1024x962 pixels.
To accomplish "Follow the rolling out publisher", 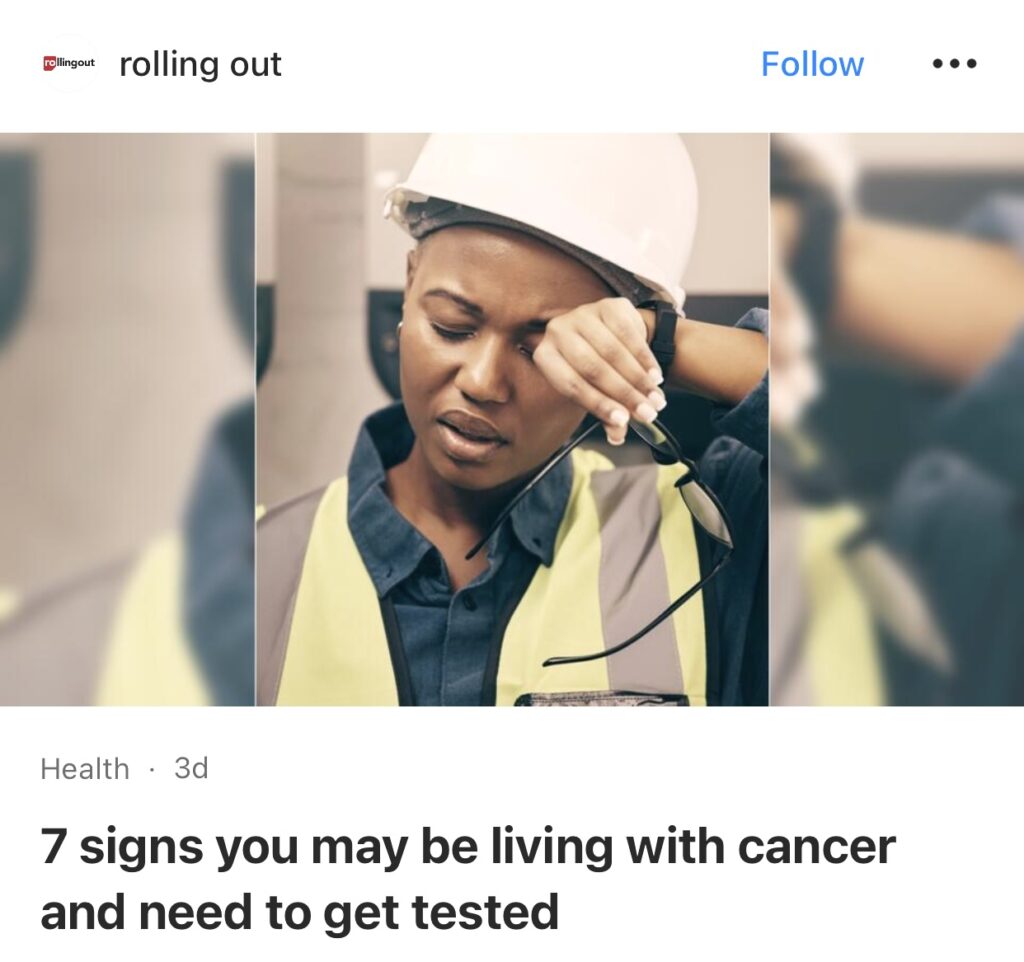I will coord(812,64).
